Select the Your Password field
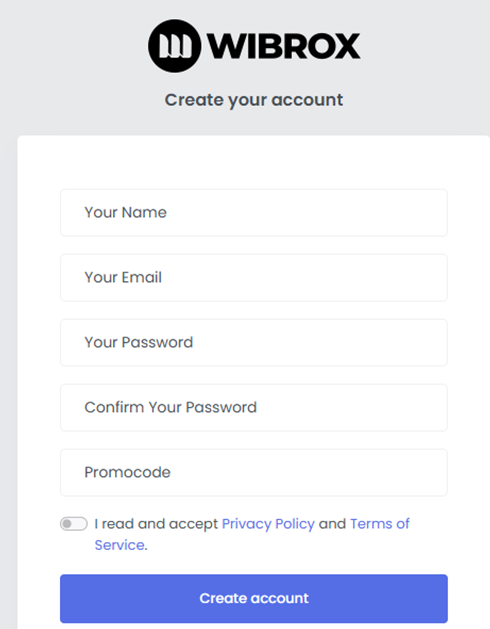Screen dimensions: 490x629 [254, 343]
